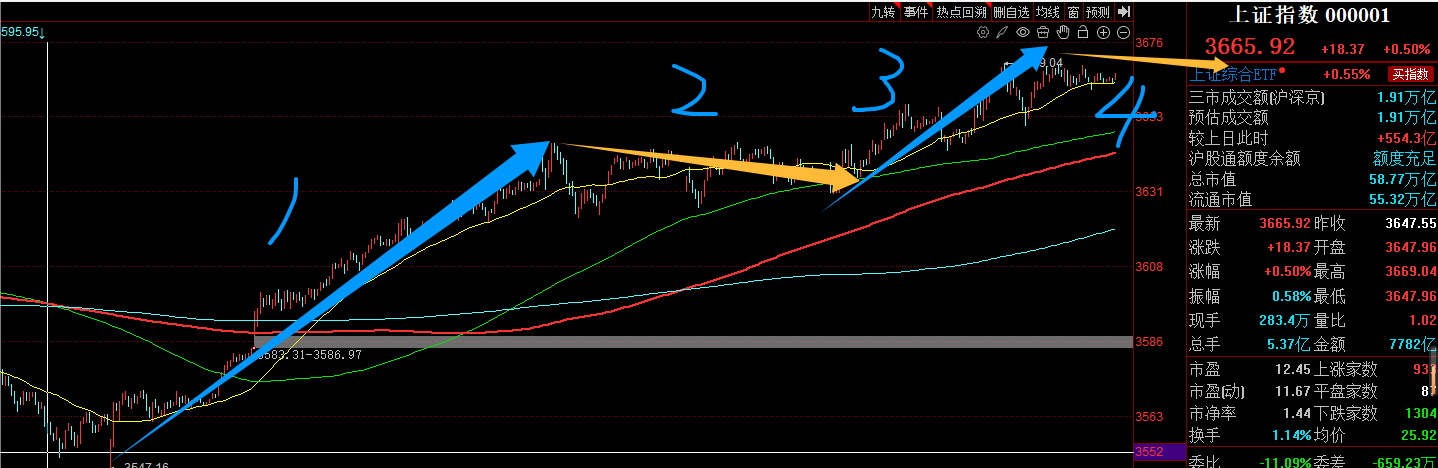Click the 市净率 1.44 value

pyautogui.click(x=1296, y=414)
